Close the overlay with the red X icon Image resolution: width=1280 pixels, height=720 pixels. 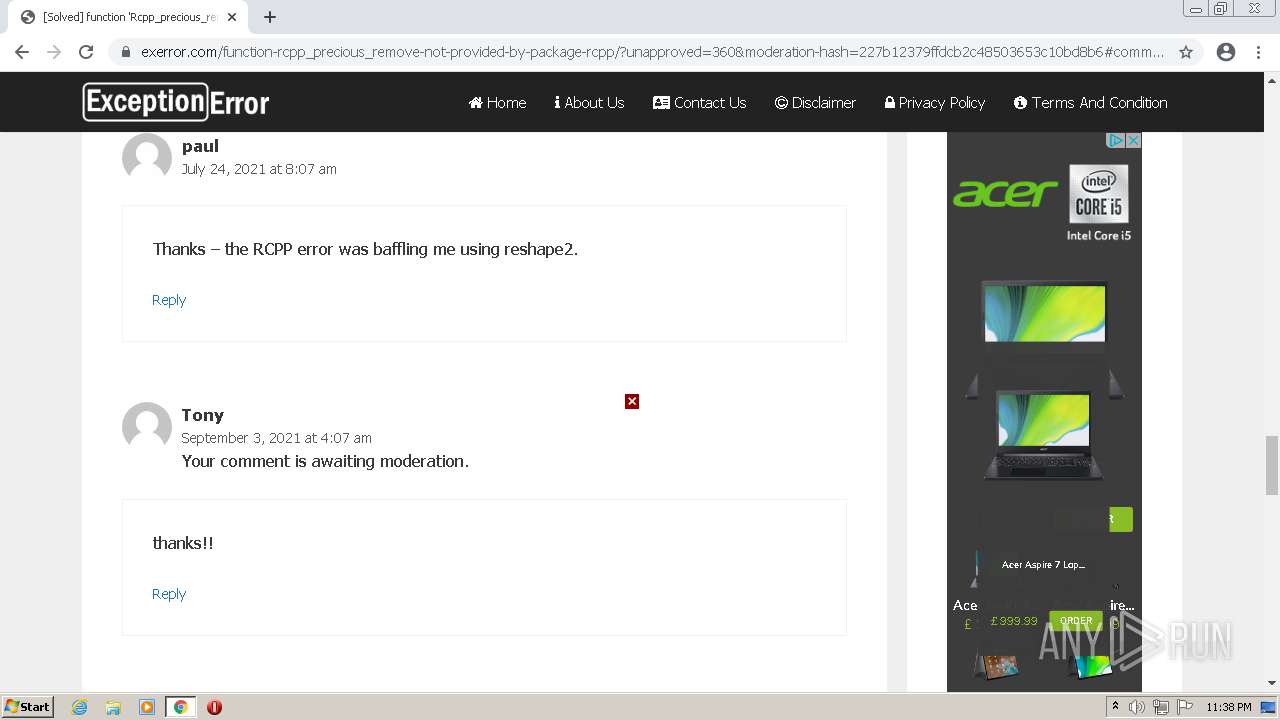[632, 401]
